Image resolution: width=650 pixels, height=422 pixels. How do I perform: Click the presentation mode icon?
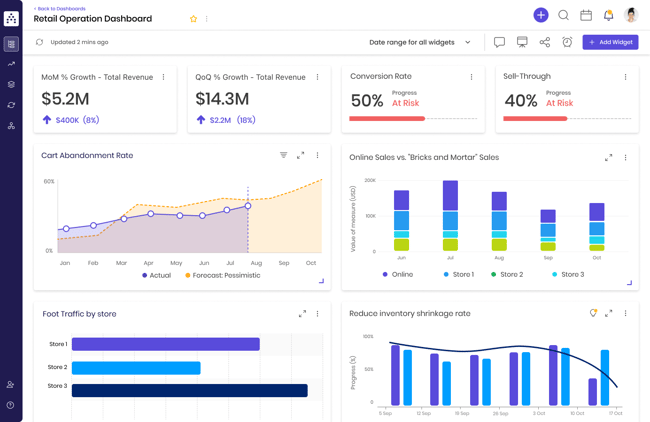pos(522,42)
